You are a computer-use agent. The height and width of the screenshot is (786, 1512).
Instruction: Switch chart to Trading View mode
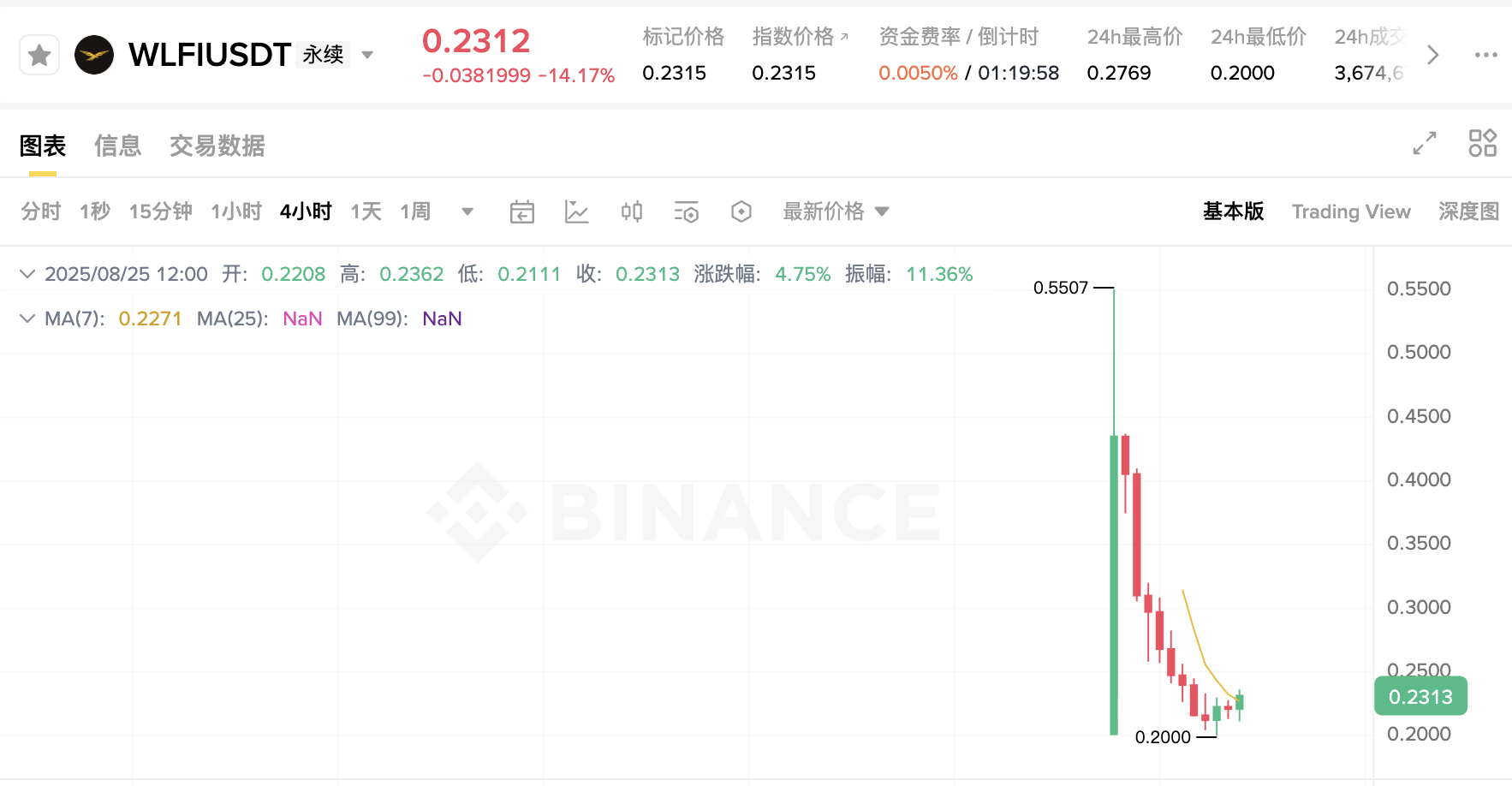1351,211
